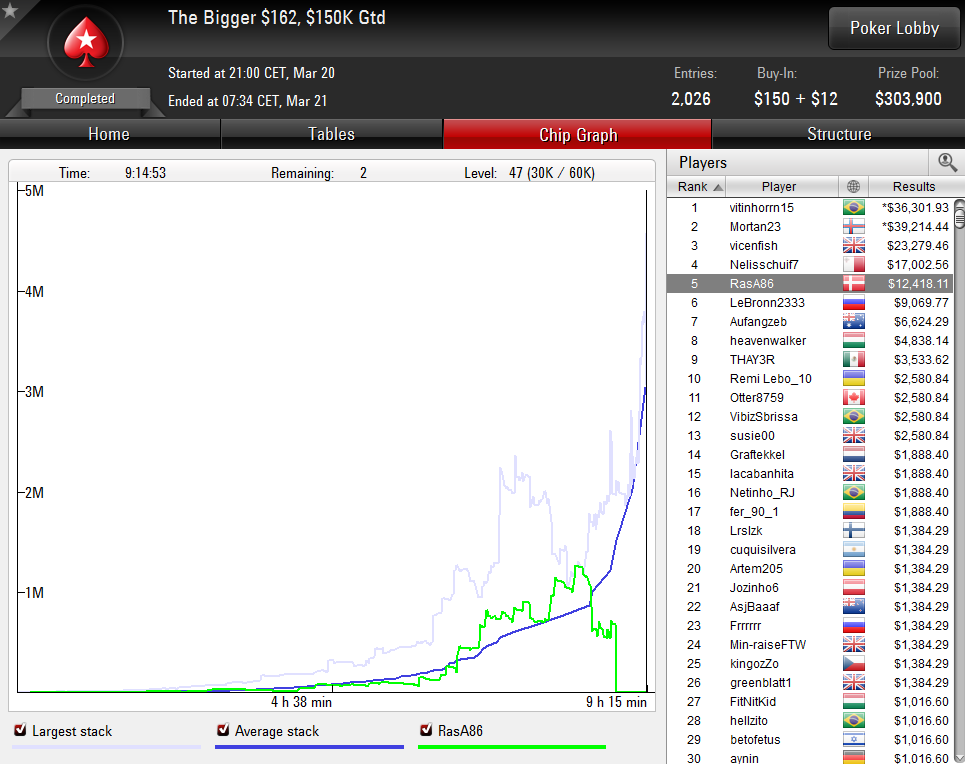Sort players by the globe country column
The height and width of the screenshot is (764, 965).
[853, 187]
